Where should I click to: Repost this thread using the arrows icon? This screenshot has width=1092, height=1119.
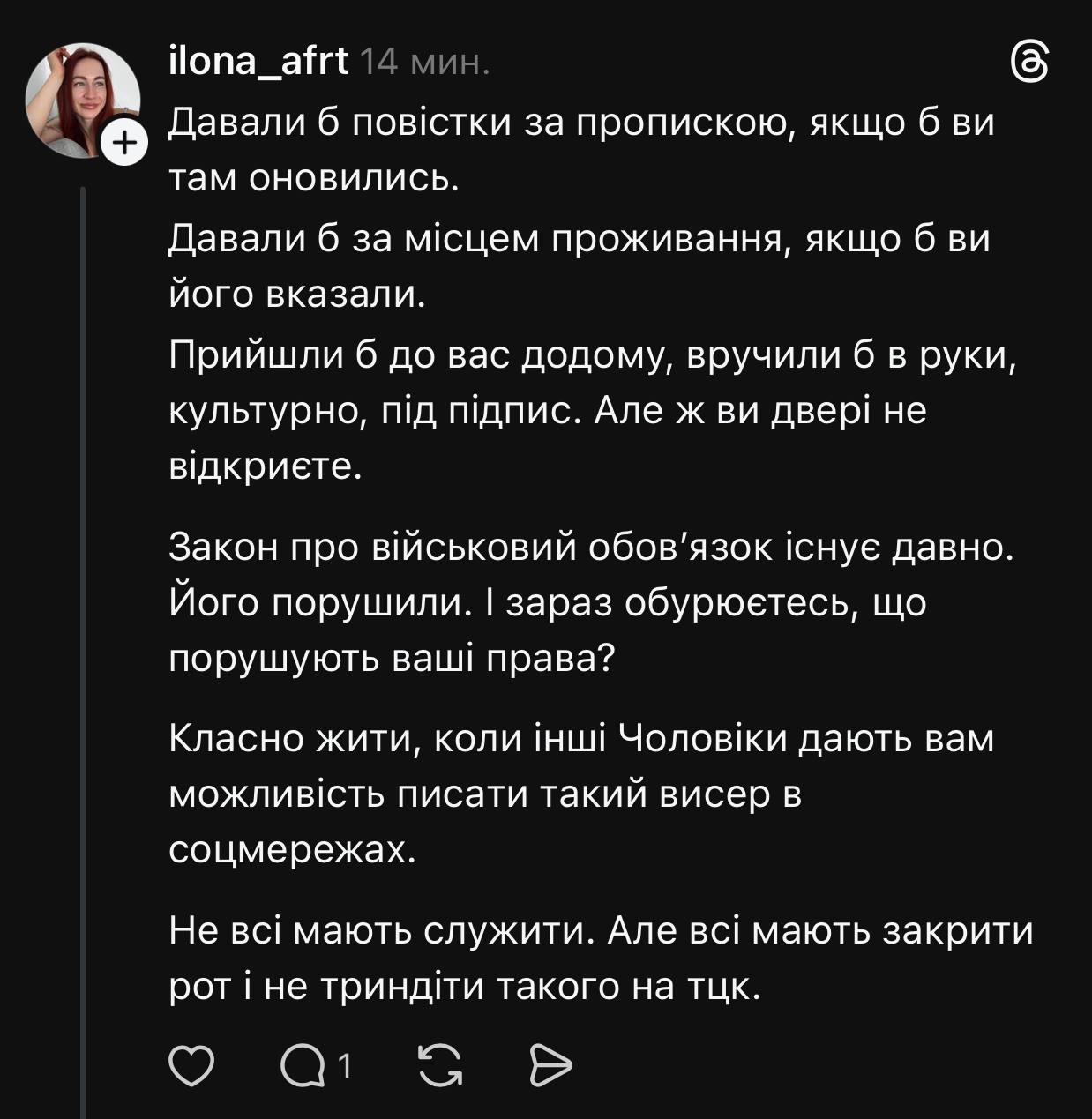(x=440, y=1067)
